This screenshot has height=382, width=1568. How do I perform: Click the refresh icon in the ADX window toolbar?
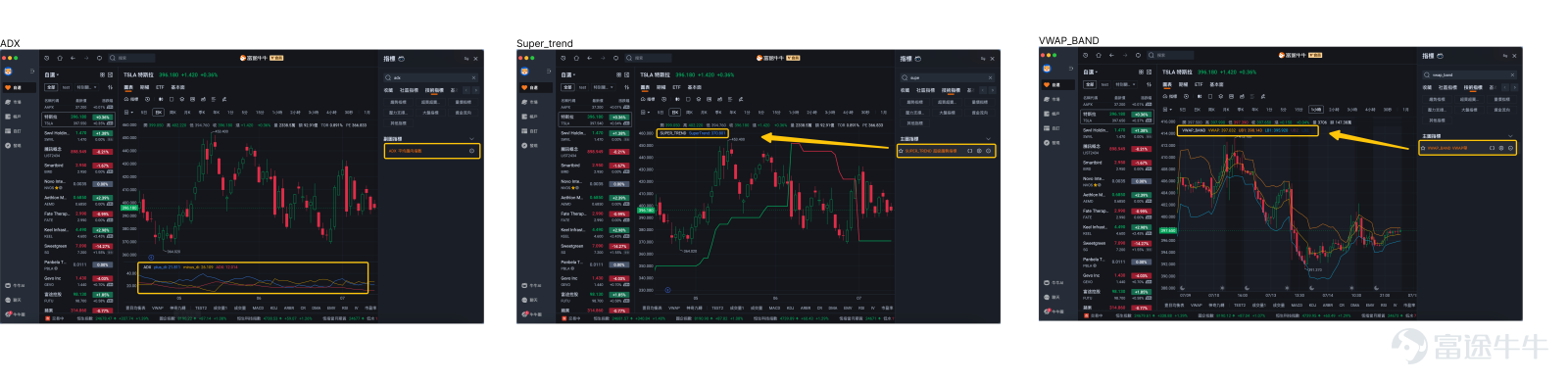click(x=99, y=58)
